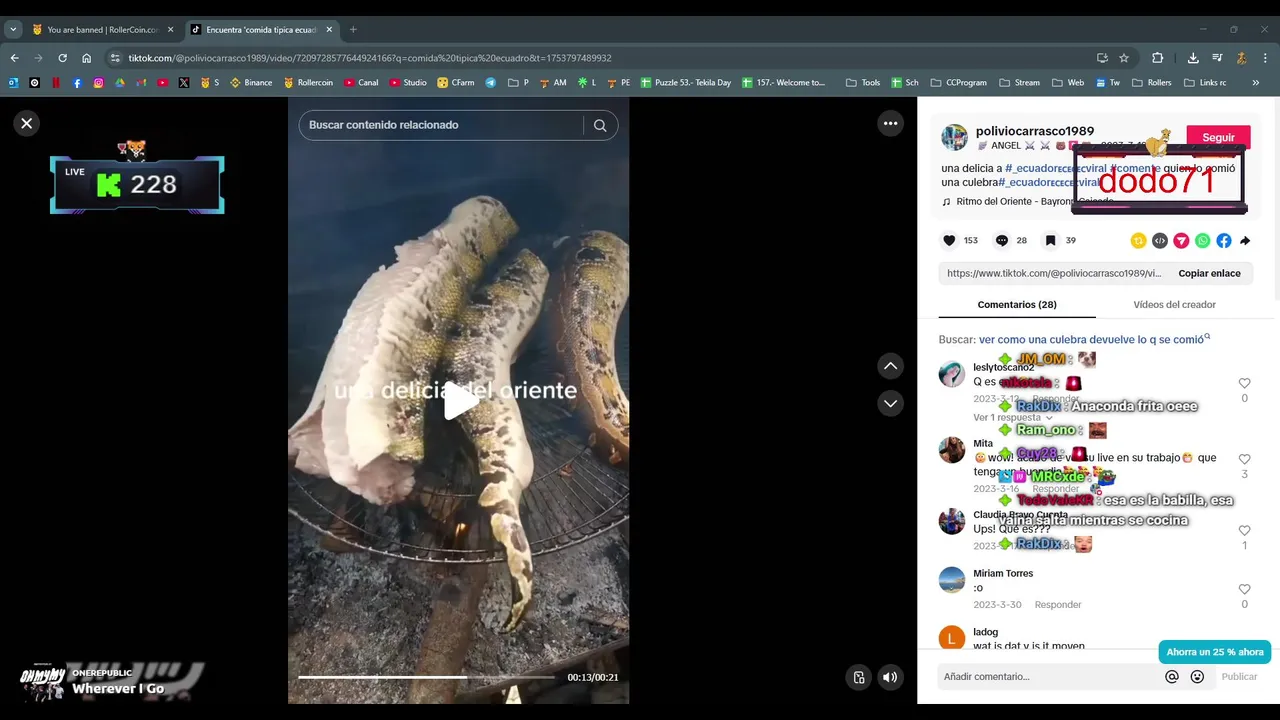The height and width of the screenshot is (720, 1280).
Task: Switch to Vídeos del creador tab
Action: pyautogui.click(x=1174, y=304)
